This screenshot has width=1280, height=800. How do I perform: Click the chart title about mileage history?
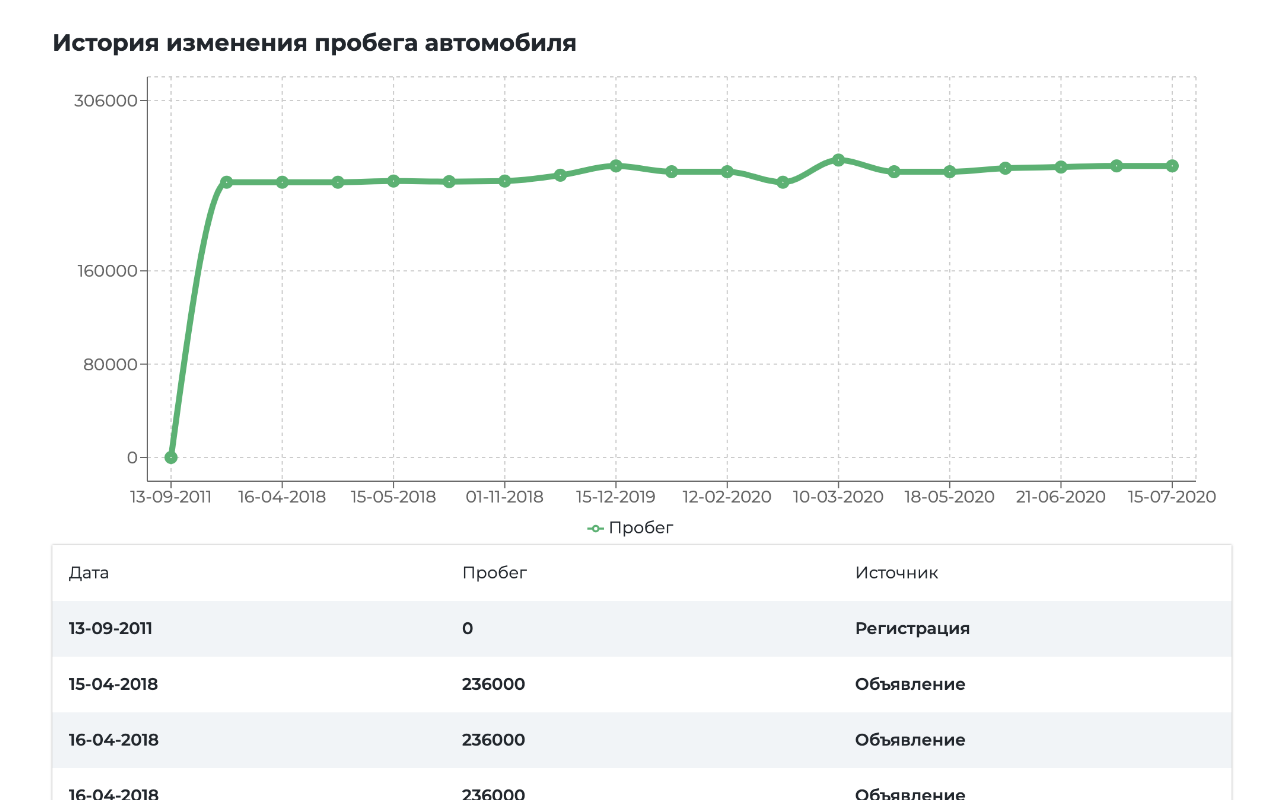click(314, 43)
